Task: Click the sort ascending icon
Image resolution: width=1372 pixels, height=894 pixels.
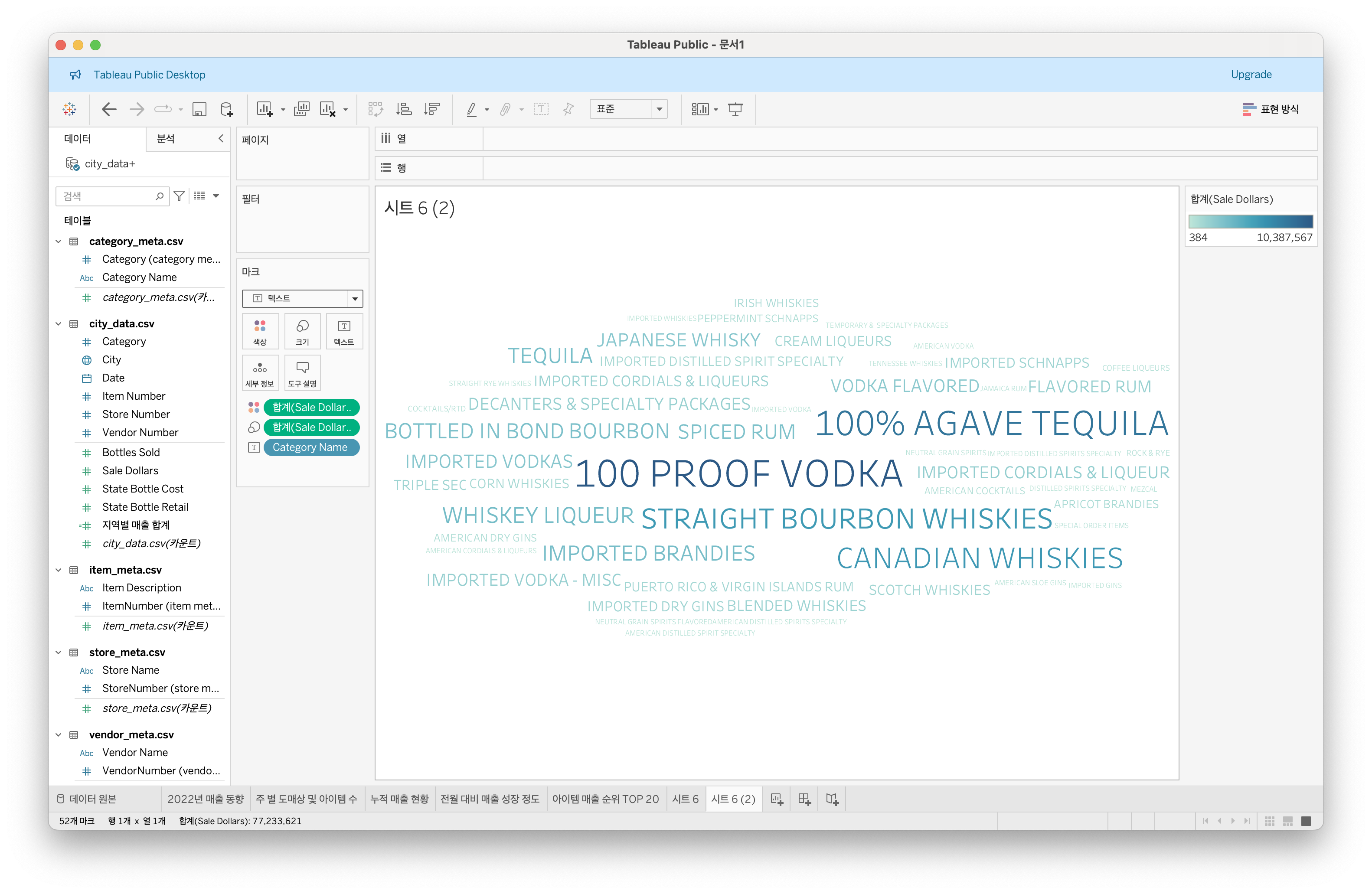Action: pos(404,109)
